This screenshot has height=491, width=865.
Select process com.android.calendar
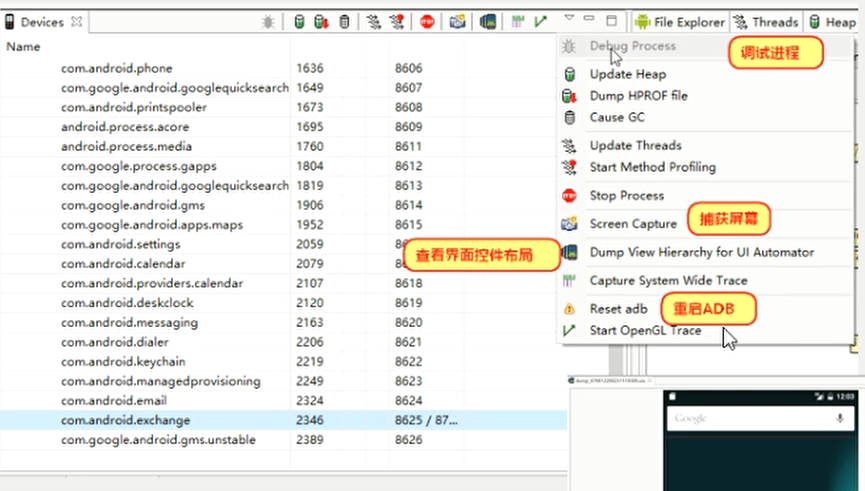point(123,264)
